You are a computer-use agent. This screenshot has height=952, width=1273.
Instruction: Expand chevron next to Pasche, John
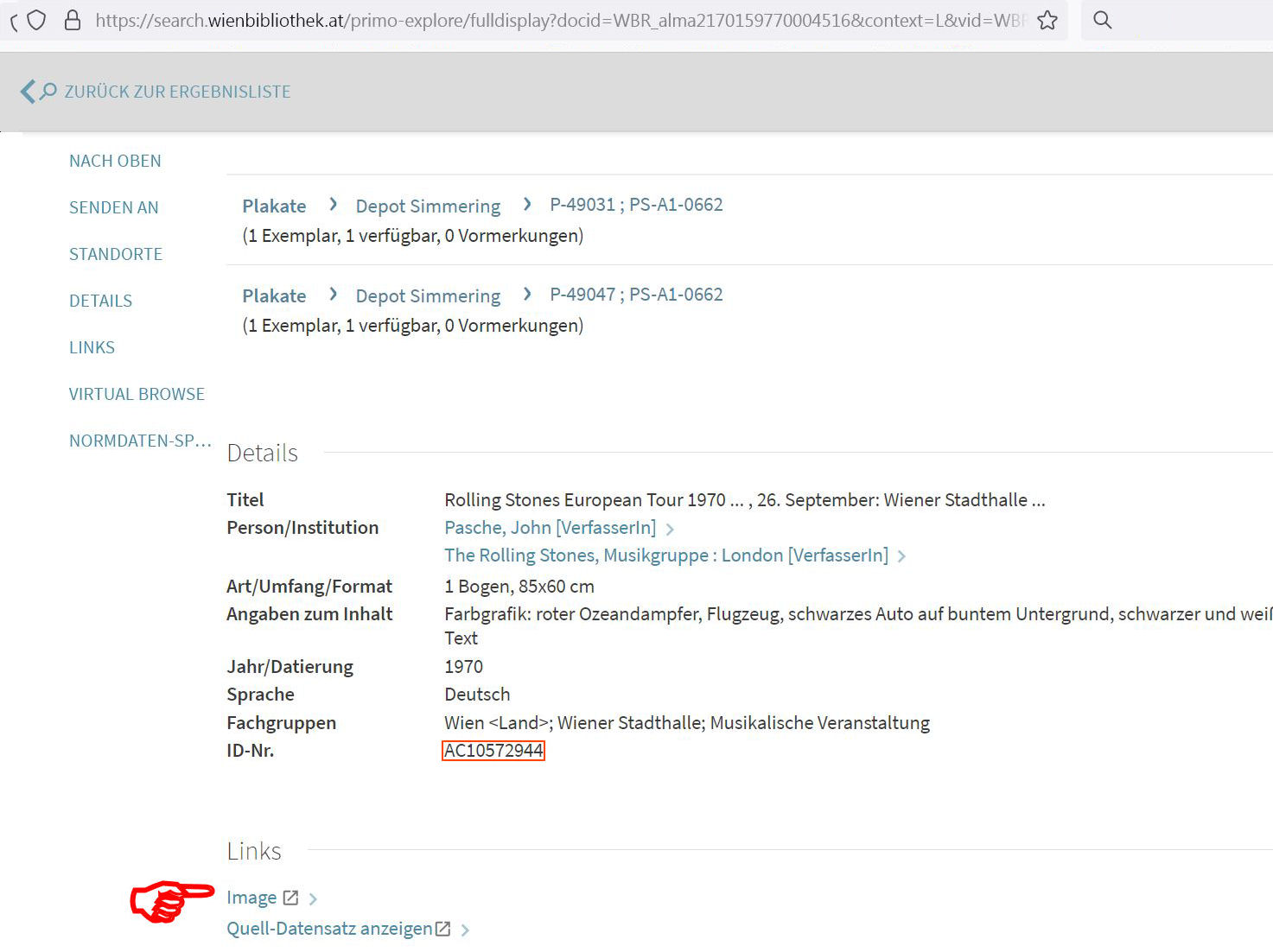pyautogui.click(x=671, y=529)
